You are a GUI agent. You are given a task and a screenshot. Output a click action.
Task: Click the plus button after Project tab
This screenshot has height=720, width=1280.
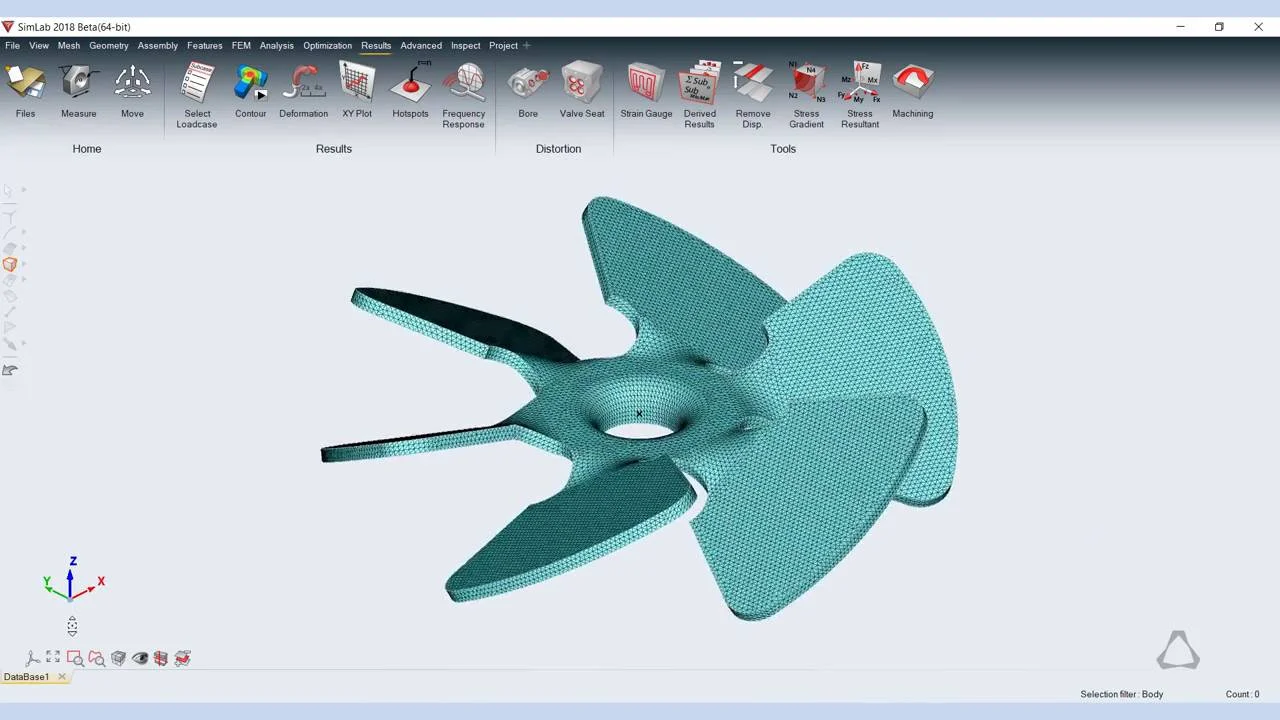(527, 45)
